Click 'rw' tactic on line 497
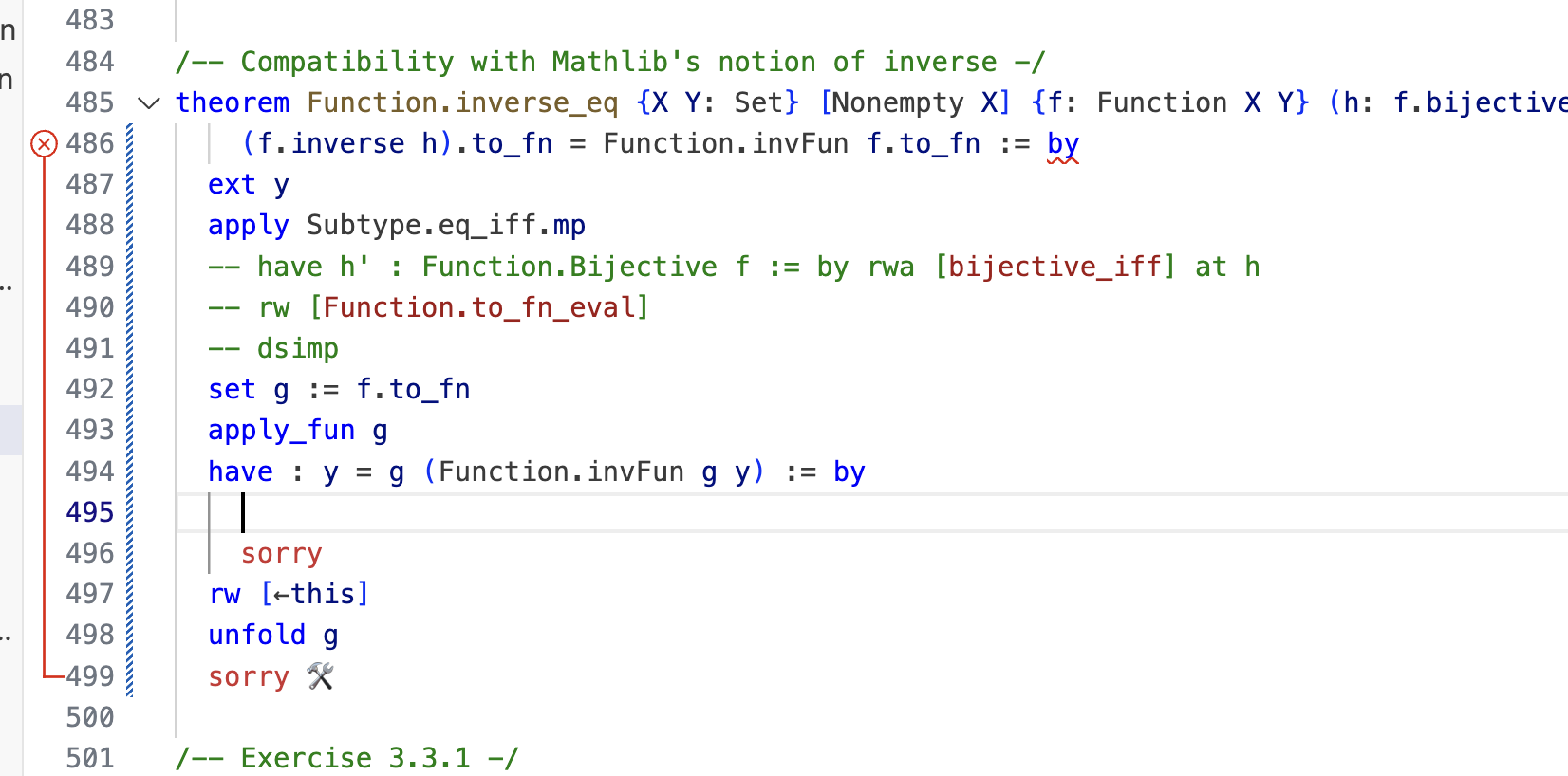 click(x=225, y=595)
